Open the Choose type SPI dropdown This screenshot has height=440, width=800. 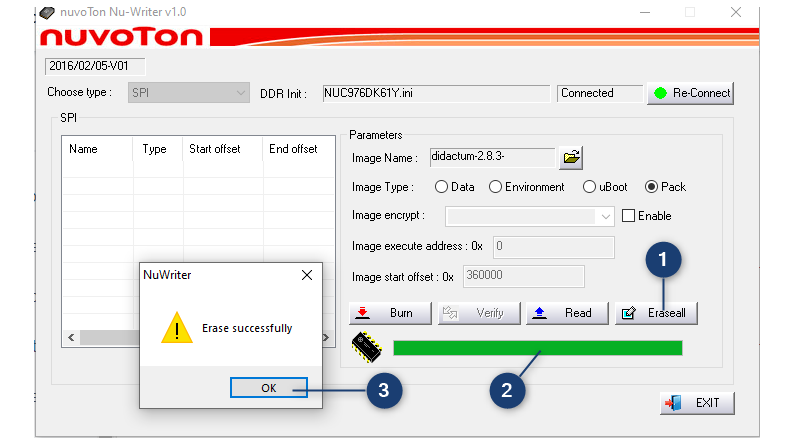[x=189, y=93]
